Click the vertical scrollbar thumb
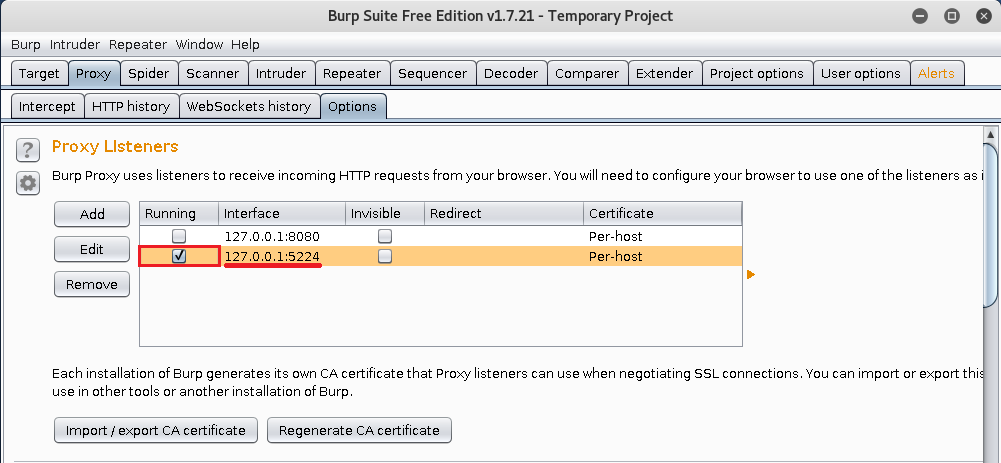 tap(991, 226)
